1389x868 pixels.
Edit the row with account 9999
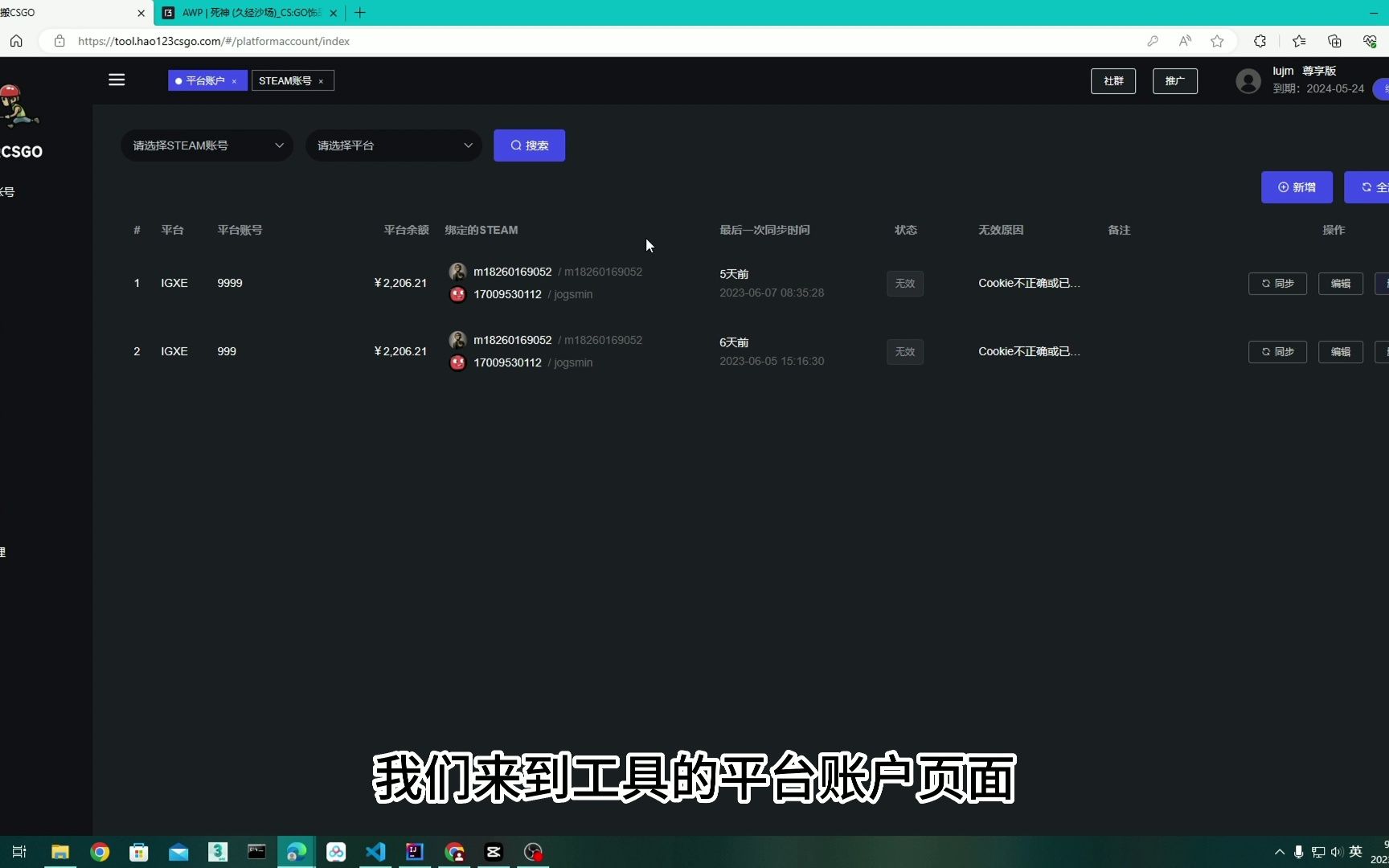[1341, 284]
